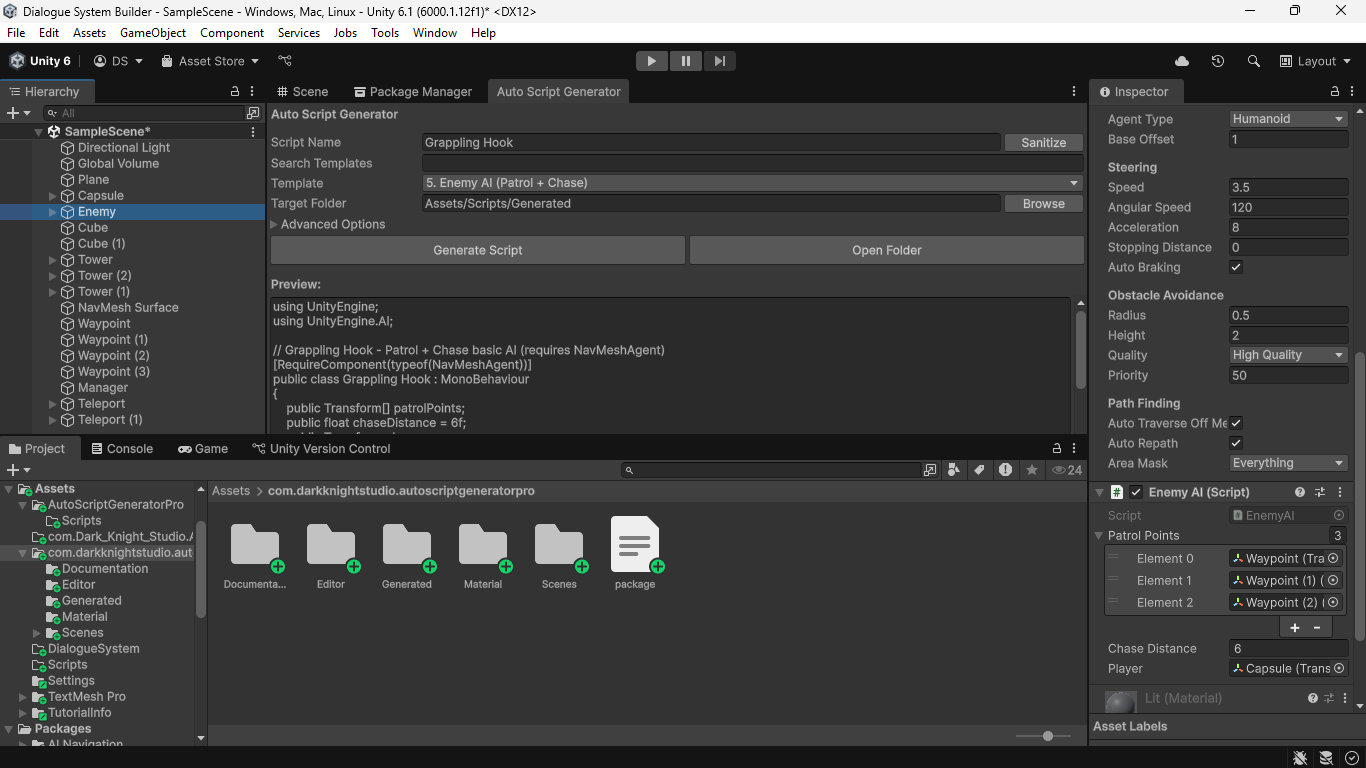Switch to the Console tab

coord(122,449)
